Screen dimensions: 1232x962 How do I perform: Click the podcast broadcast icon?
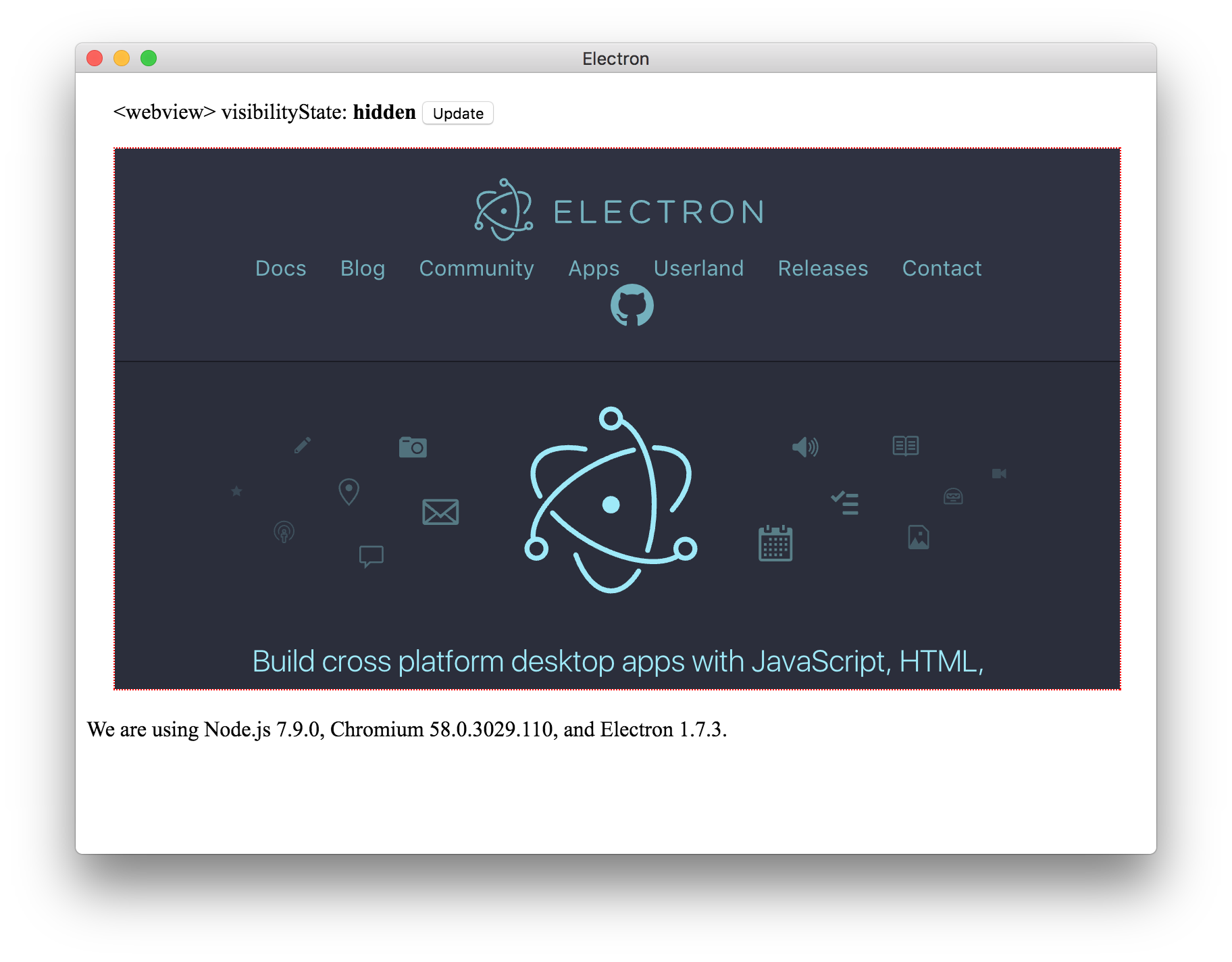click(x=284, y=532)
